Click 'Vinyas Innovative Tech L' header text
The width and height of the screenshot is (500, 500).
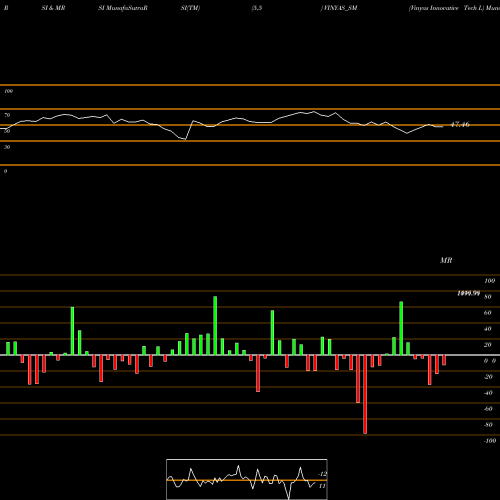[x=446, y=8]
